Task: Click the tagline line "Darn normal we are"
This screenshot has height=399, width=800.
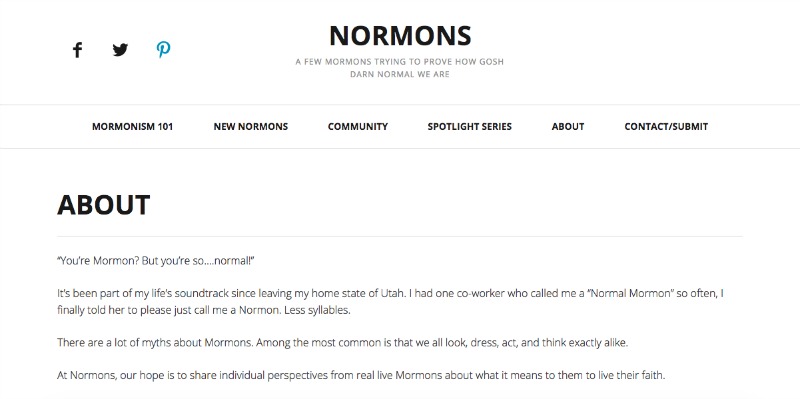Action: 399,74
